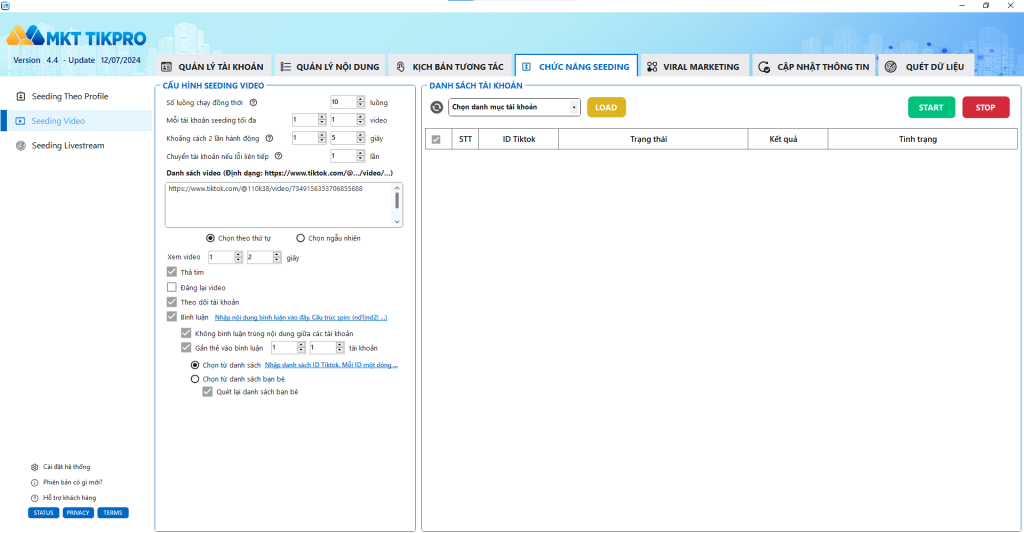The width and height of the screenshot is (1024, 533).
Task: Click the MKT TIKPRO logo
Action: pyautogui.click(x=76, y=37)
